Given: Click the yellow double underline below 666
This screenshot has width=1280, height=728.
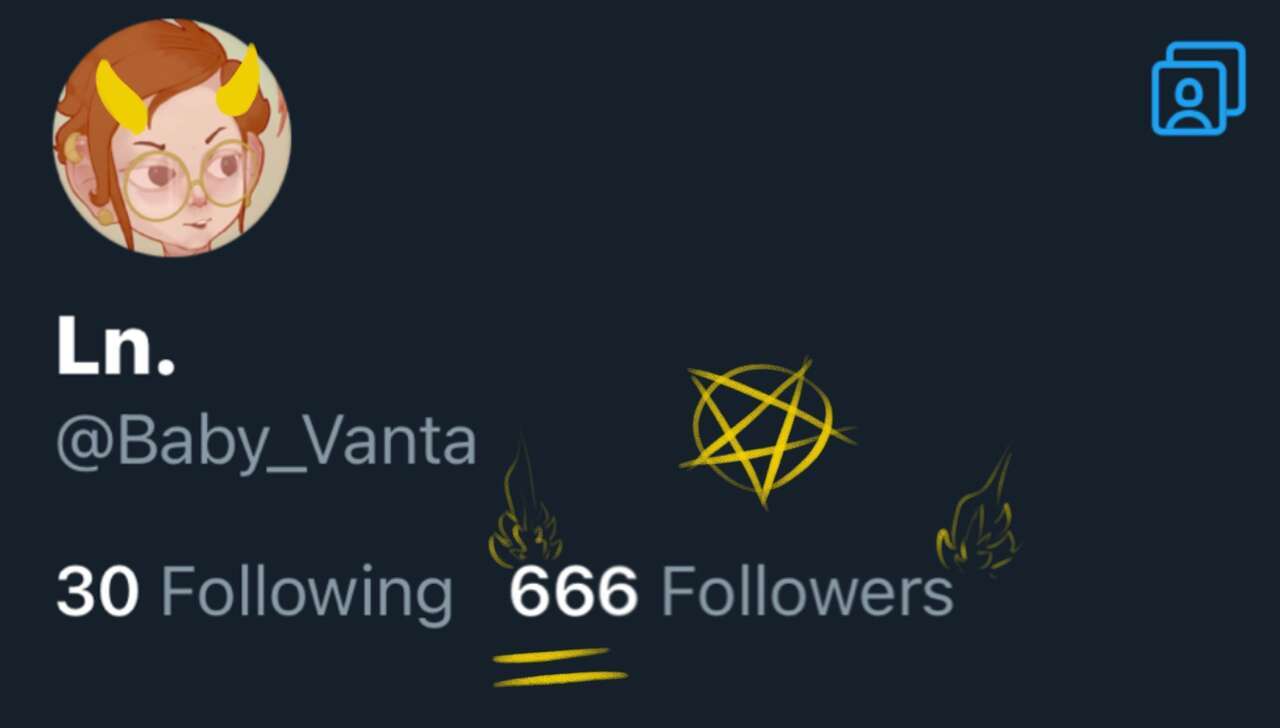Looking at the screenshot, I should (x=560, y=667).
